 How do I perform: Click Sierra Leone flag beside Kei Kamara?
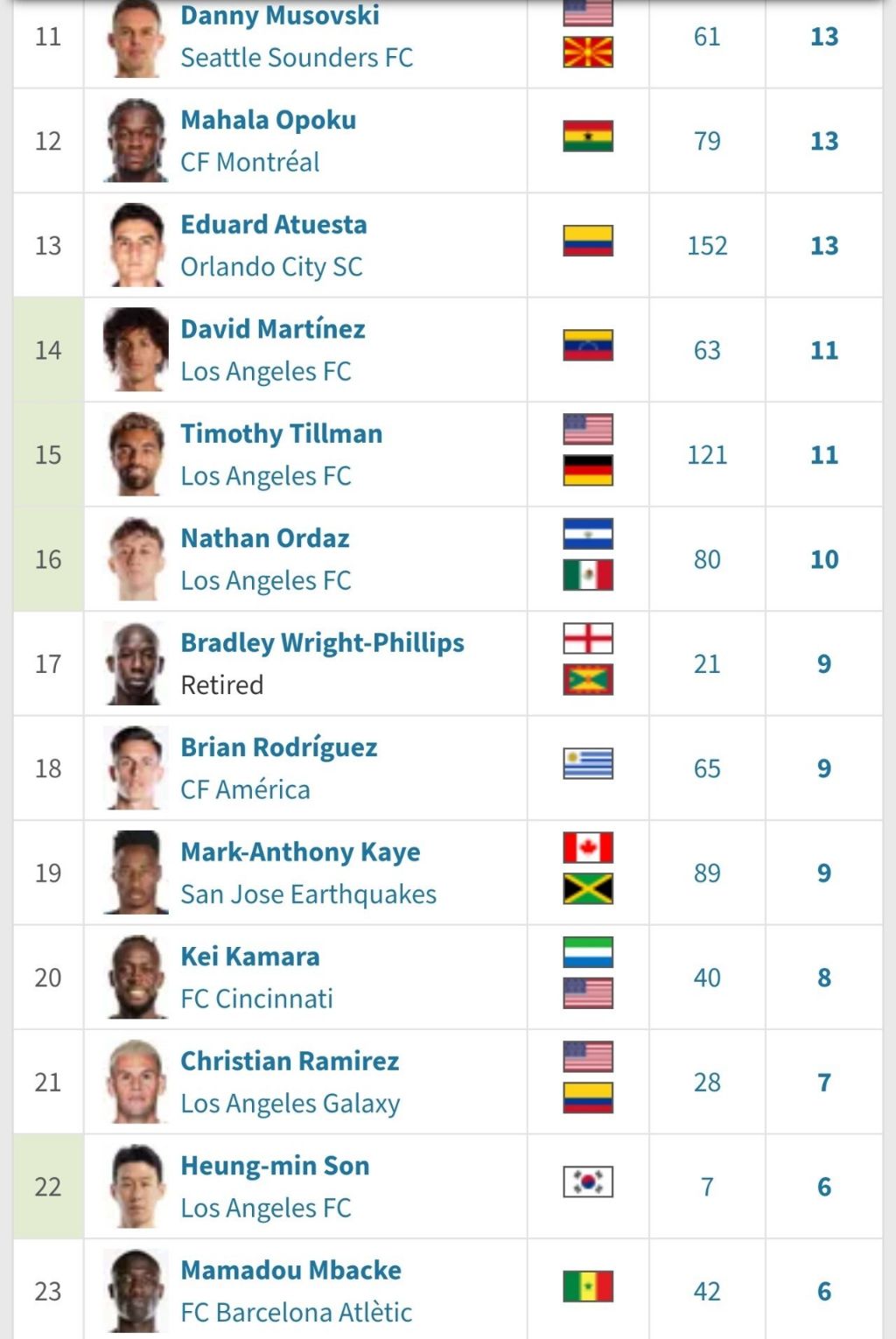point(588,952)
